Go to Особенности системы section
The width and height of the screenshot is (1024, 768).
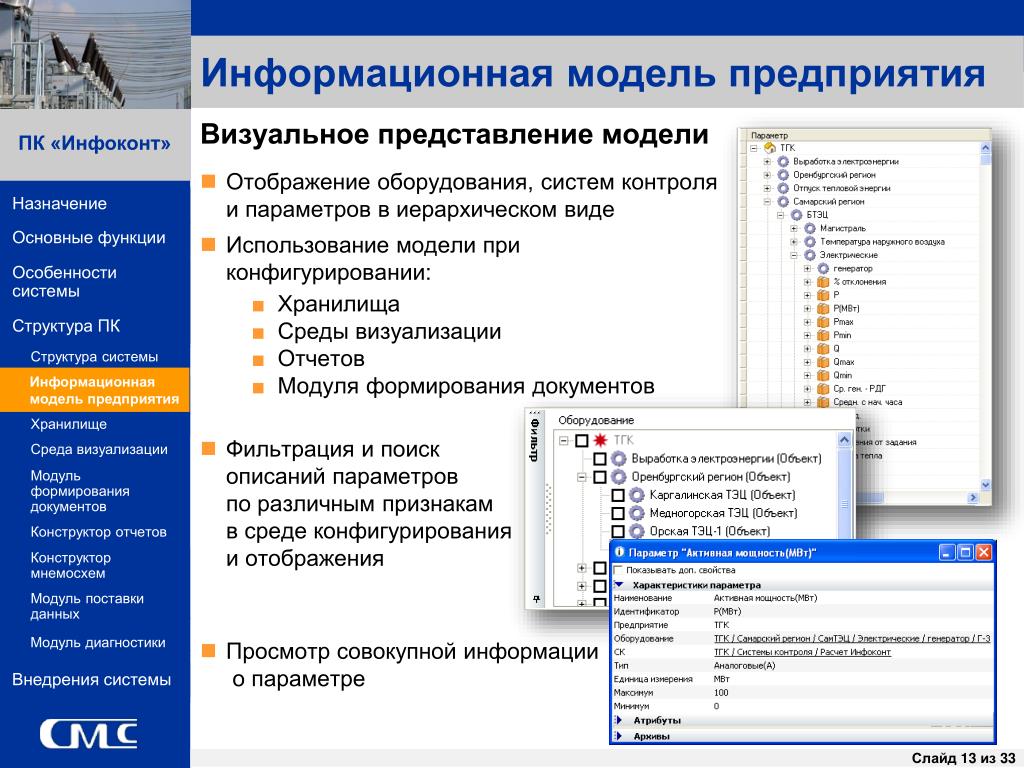pos(65,281)
